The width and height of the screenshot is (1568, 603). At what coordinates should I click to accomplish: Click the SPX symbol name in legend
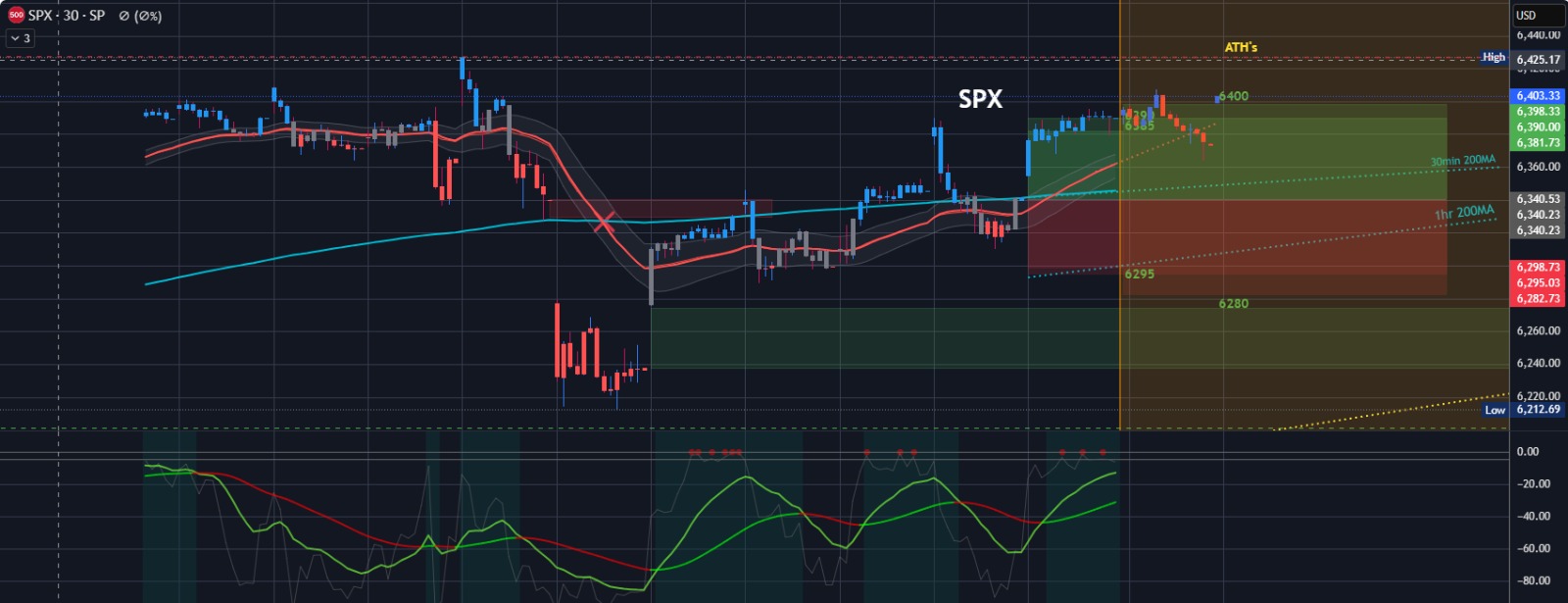40,16
